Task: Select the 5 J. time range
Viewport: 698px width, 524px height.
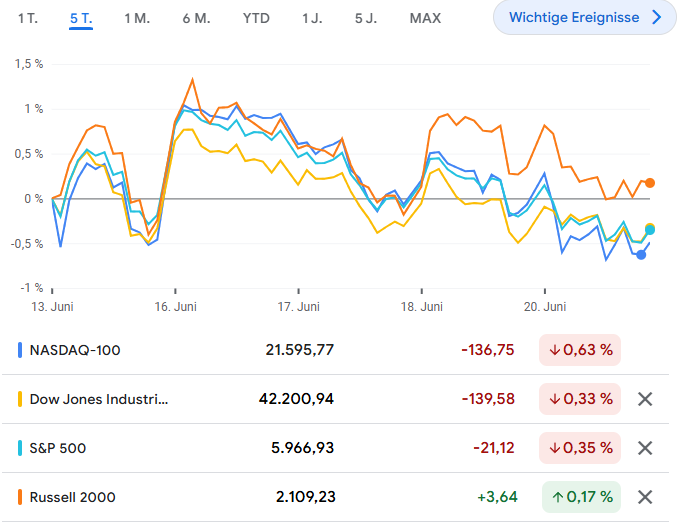Action: click(365, 18)
